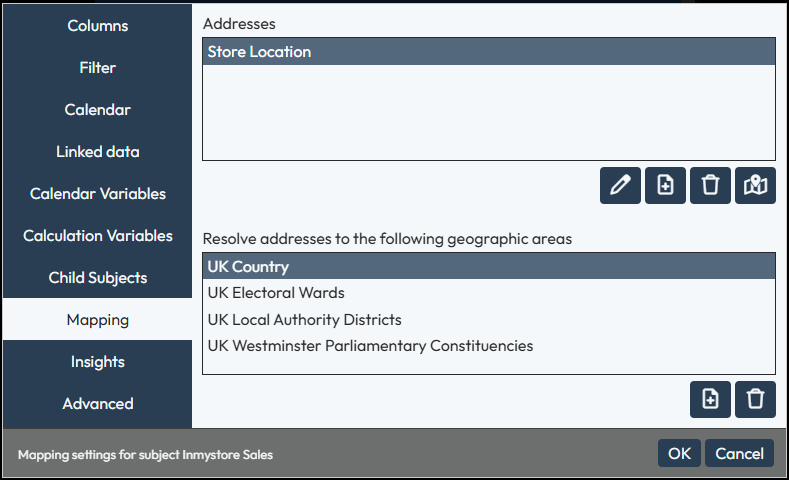Delete the selected address via trash icon
The height and width of the screenshot is (480, 789).
(710, 185)
